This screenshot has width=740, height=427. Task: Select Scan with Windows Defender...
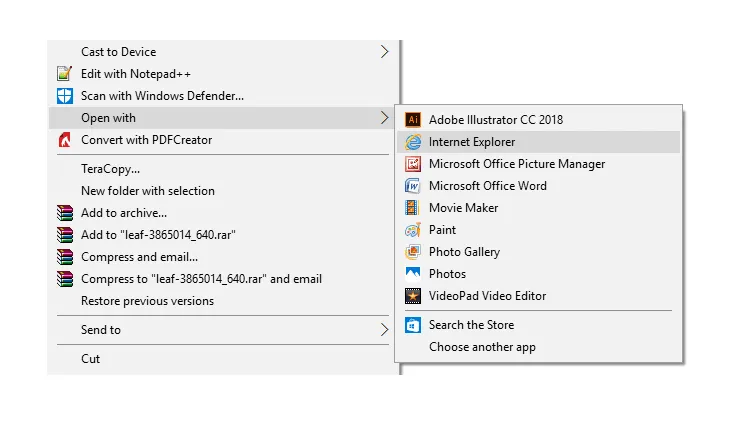click(223, 96)
